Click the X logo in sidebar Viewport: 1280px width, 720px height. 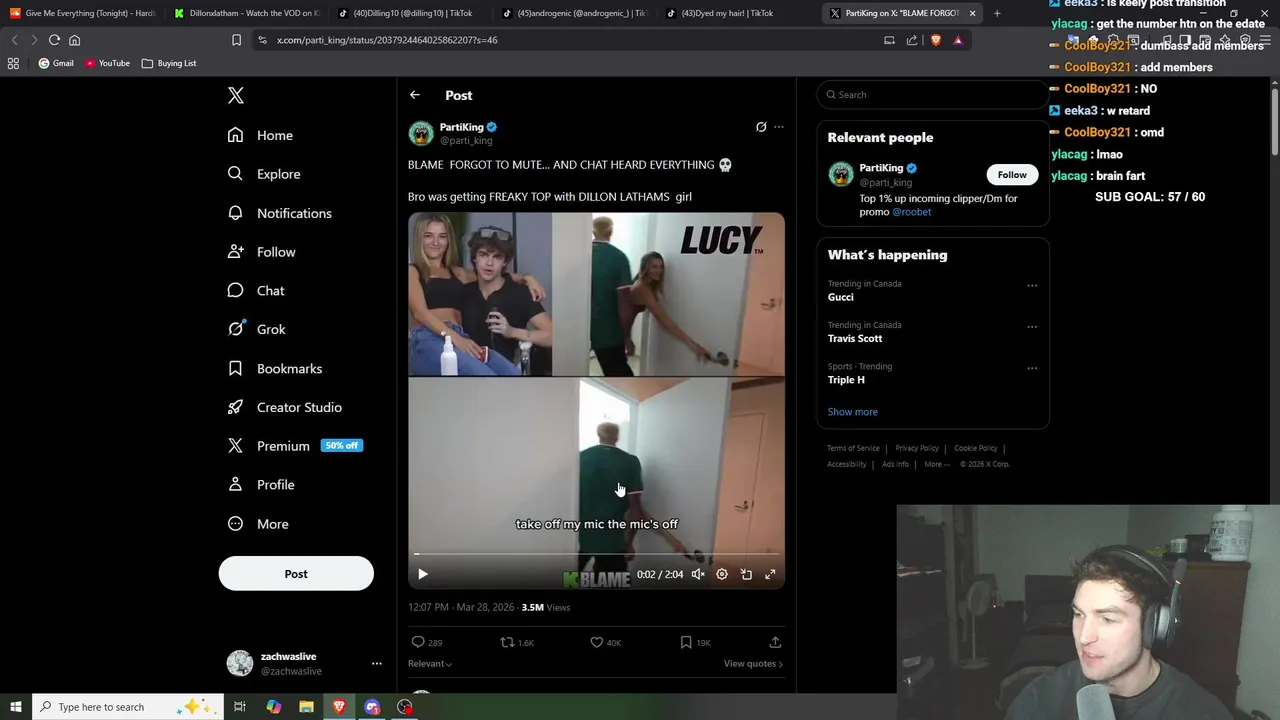(x=235, y=95)
